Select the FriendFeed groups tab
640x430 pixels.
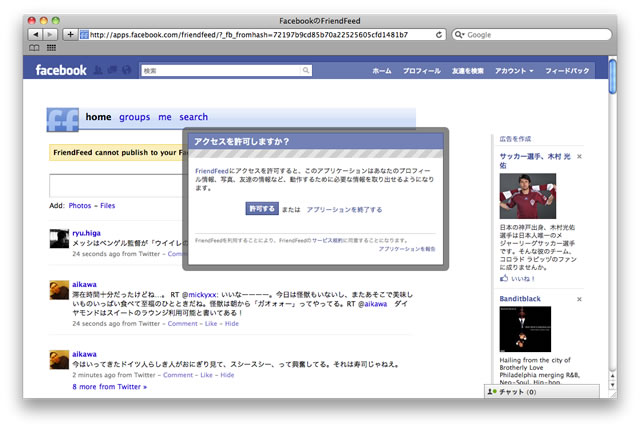pyautogui.click(x=135, y=117)
